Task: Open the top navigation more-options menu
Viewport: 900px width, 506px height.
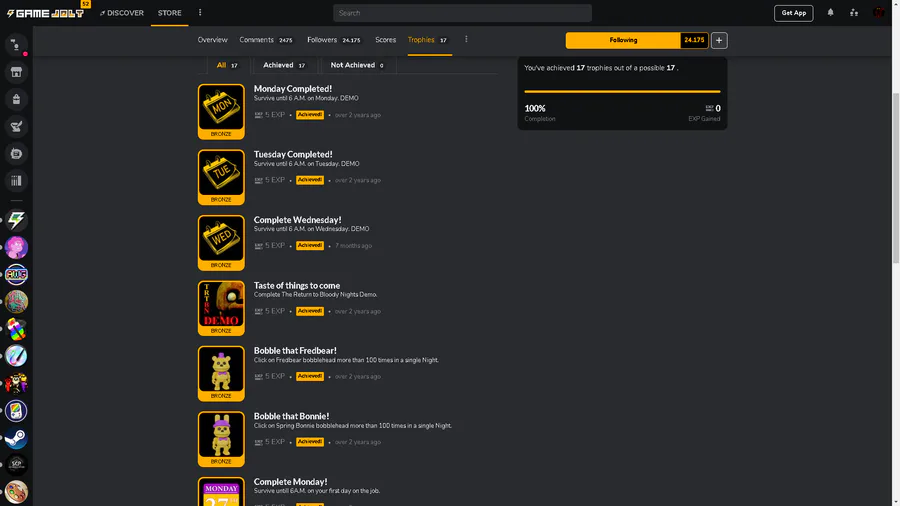Action: tap(200, 13)
